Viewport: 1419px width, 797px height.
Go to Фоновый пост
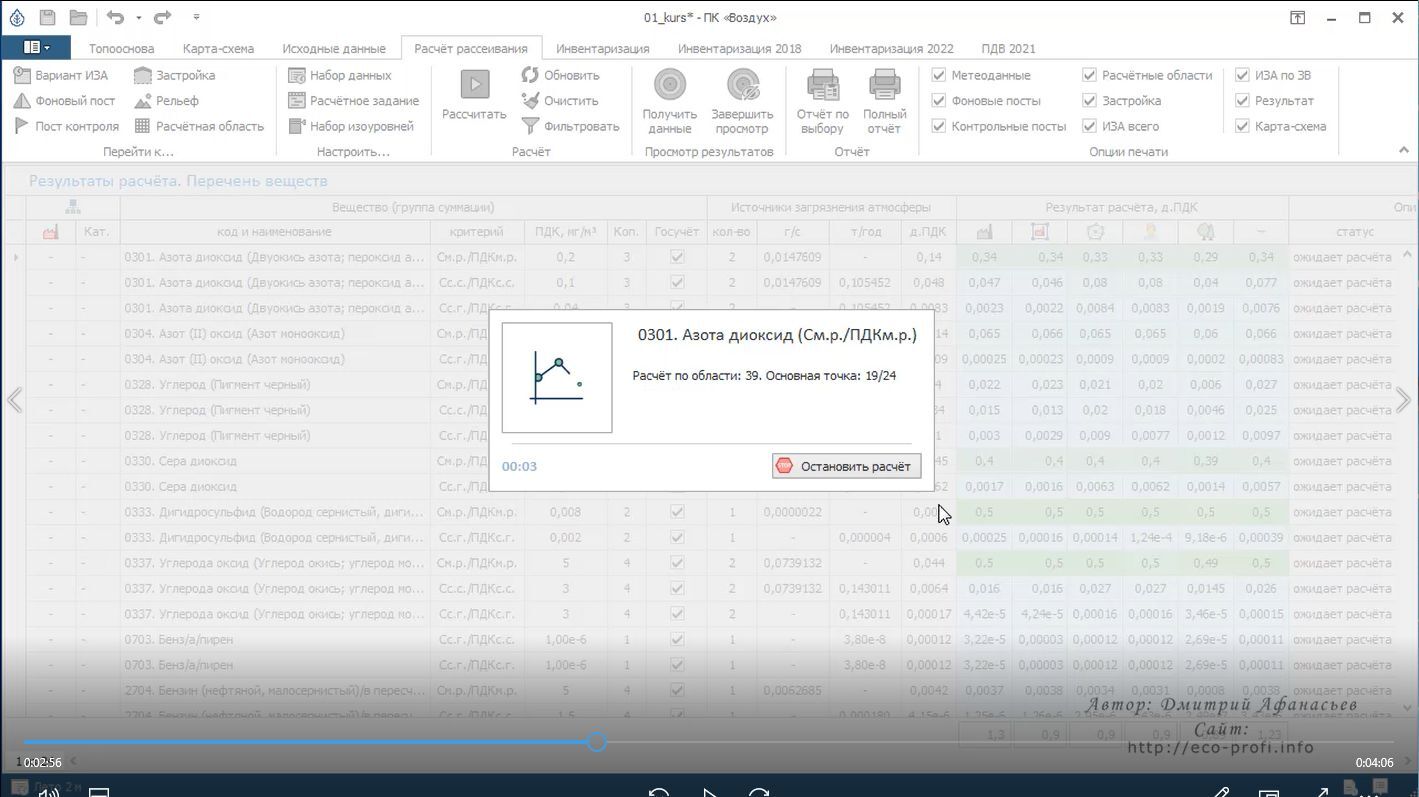pyautogui.click(x=65, y=101)
